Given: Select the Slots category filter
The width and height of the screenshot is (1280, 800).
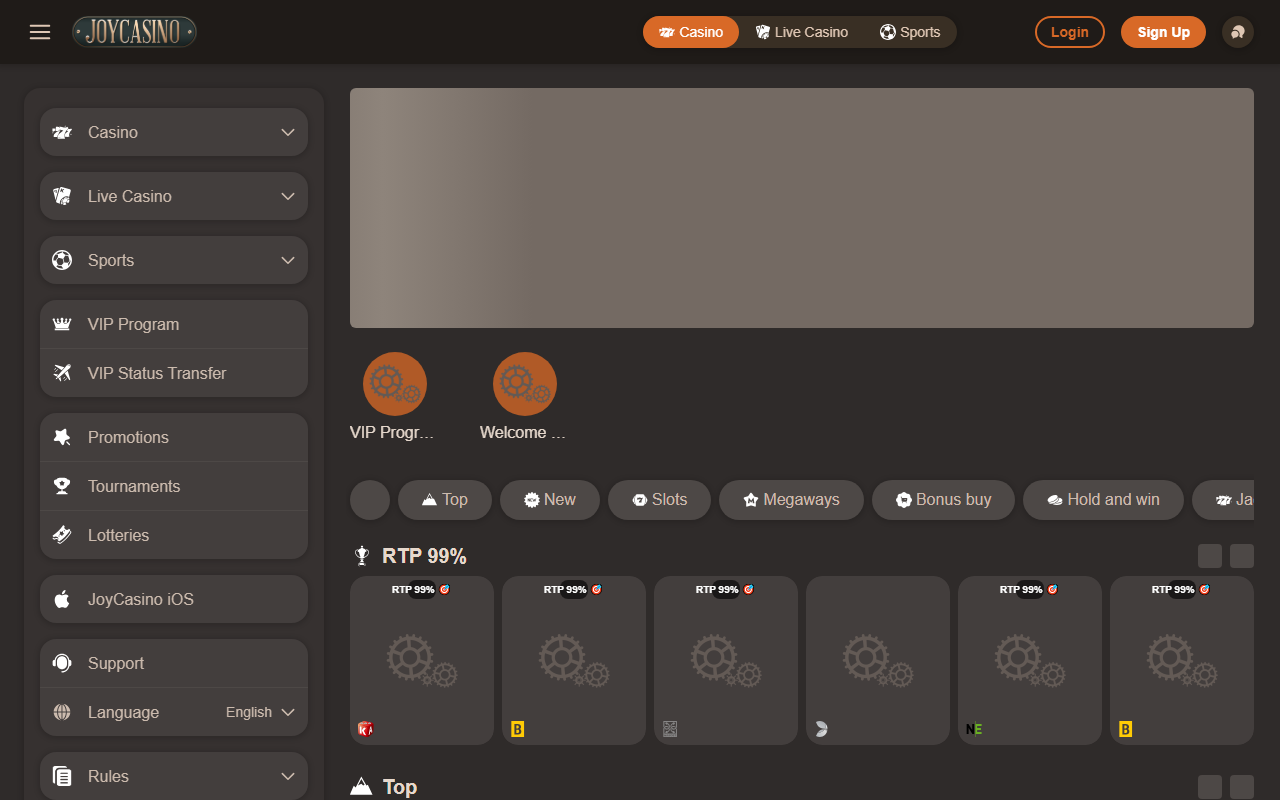Looking at the screenshot, I should click(x=659, y=500).
